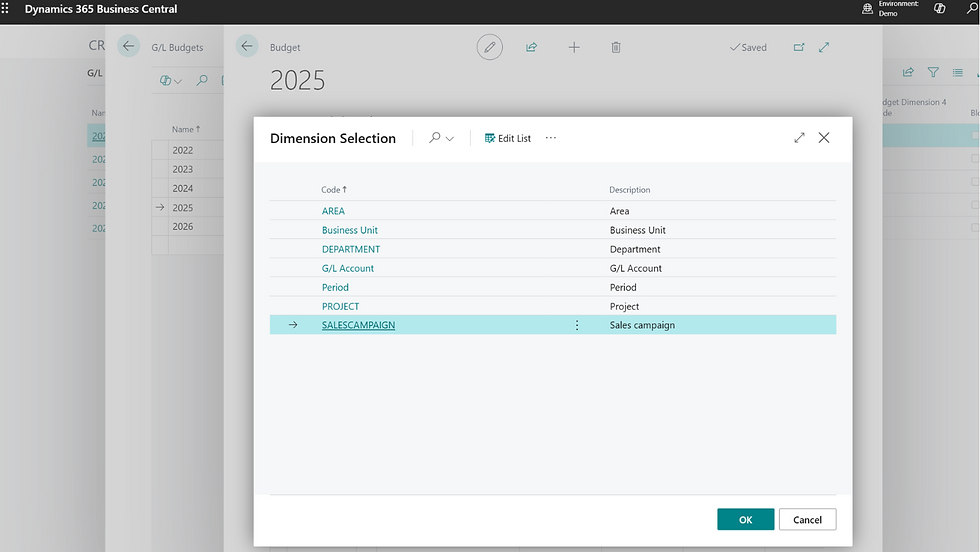Click the 'Area' description cell
Image resolution: width=980 pixels, height=552 pixels.
619,211
